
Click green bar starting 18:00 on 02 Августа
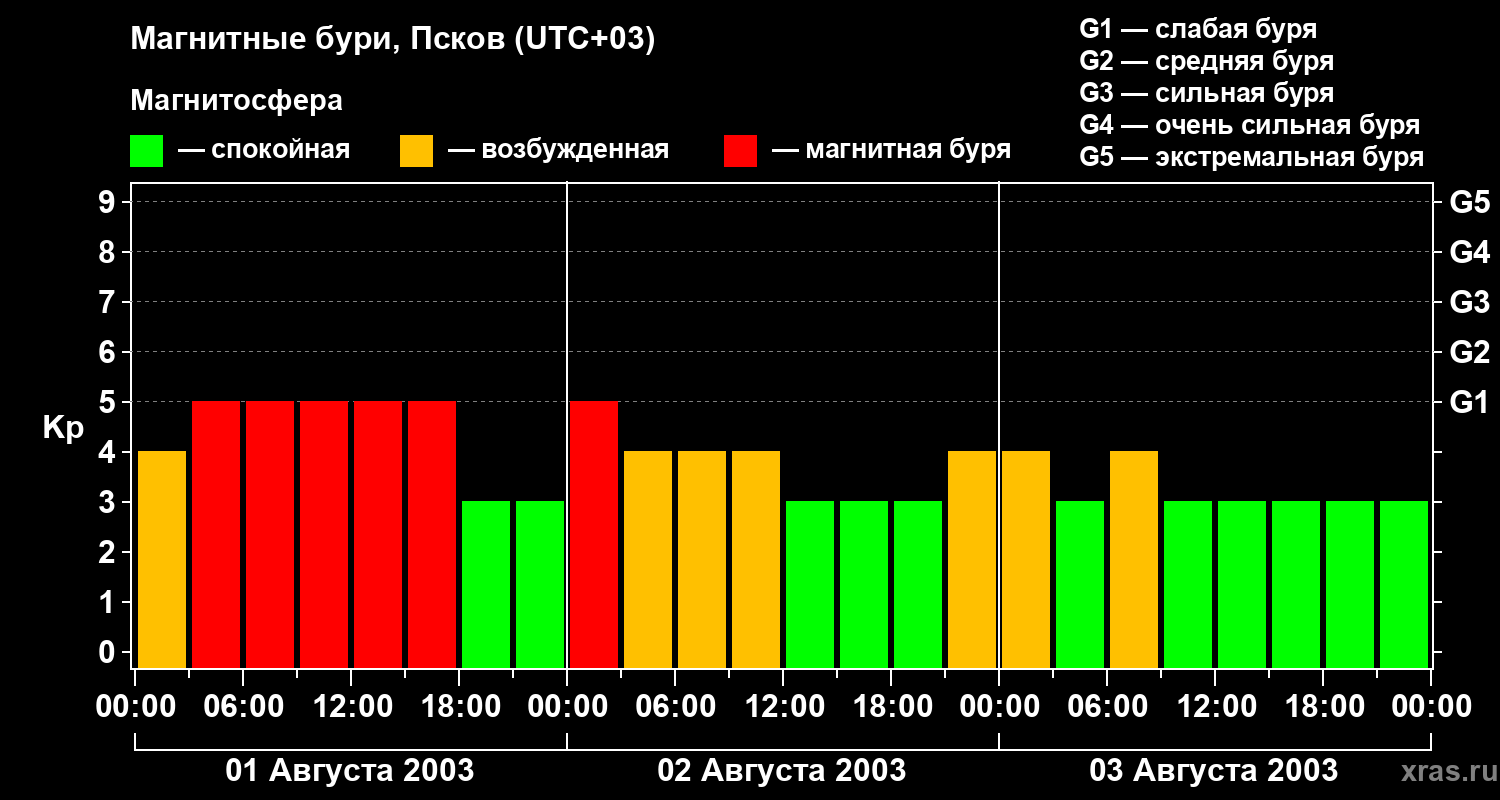(x=918, y=584)
